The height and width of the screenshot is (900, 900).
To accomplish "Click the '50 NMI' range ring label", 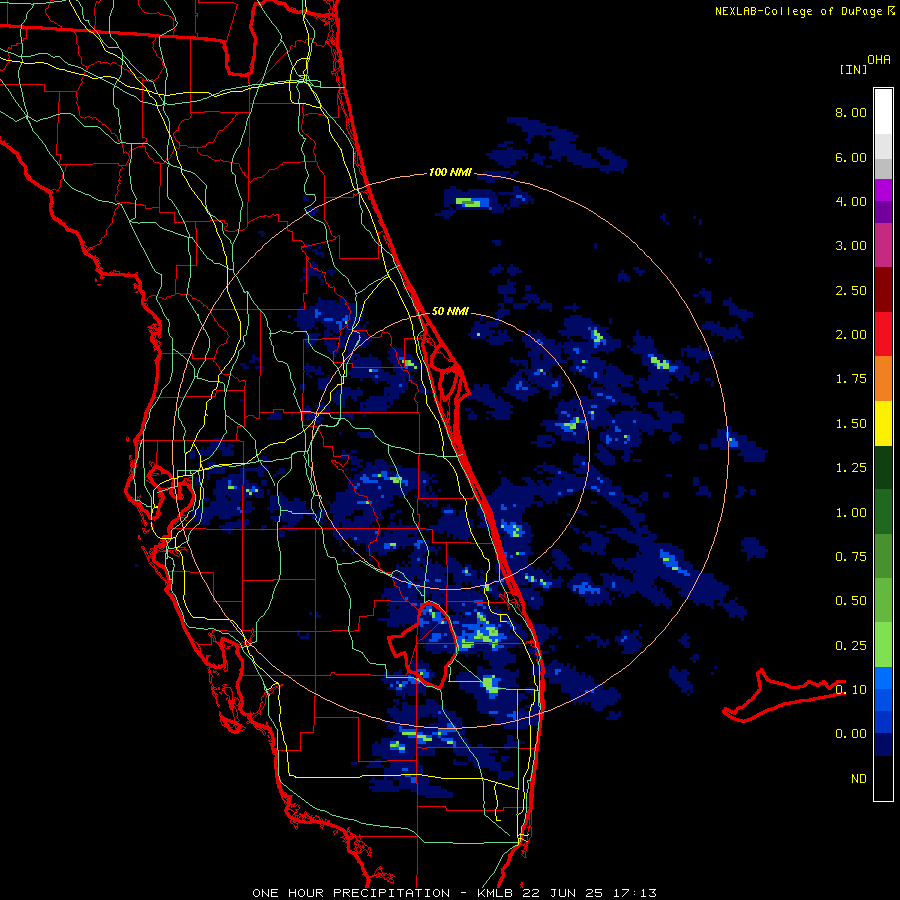I will pyautogui.click(x=450, y=311).
